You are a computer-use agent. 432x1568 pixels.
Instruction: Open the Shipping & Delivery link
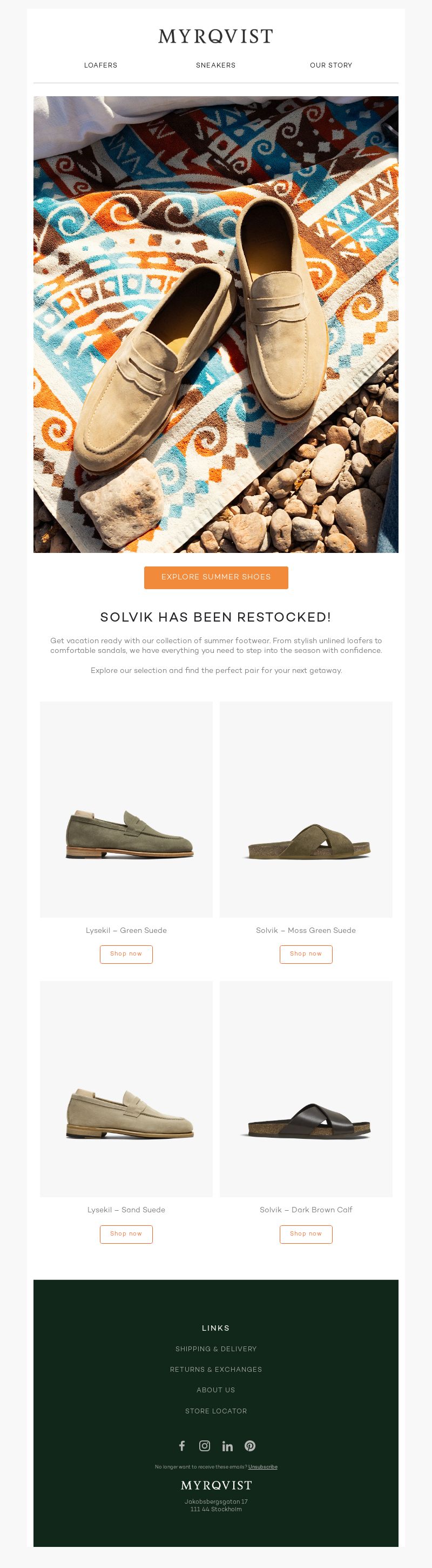click(216, 1349)
